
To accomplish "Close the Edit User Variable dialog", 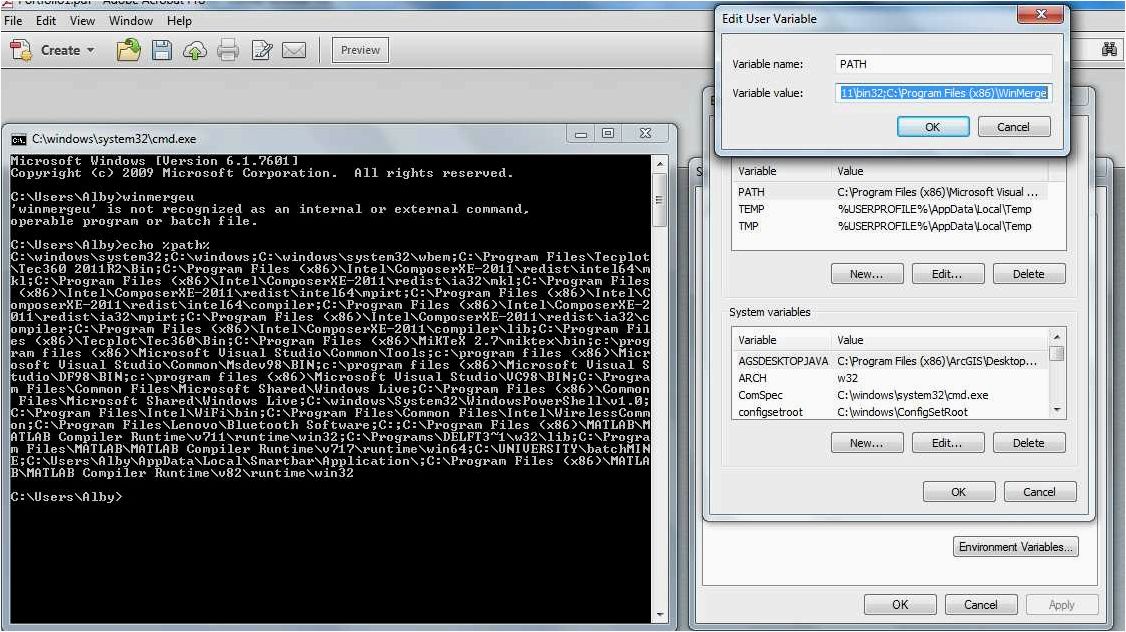I will 1041,14.
